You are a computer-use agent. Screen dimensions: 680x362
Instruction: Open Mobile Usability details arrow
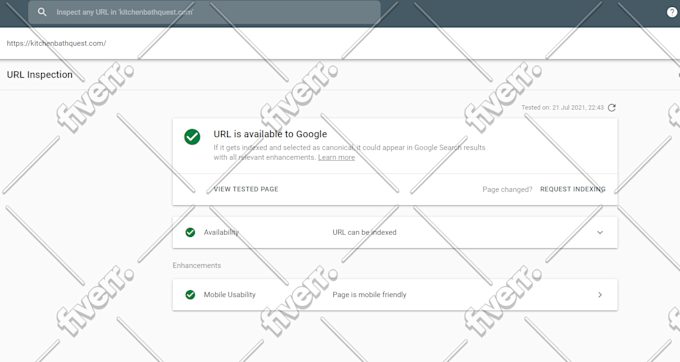pos(600,295)
